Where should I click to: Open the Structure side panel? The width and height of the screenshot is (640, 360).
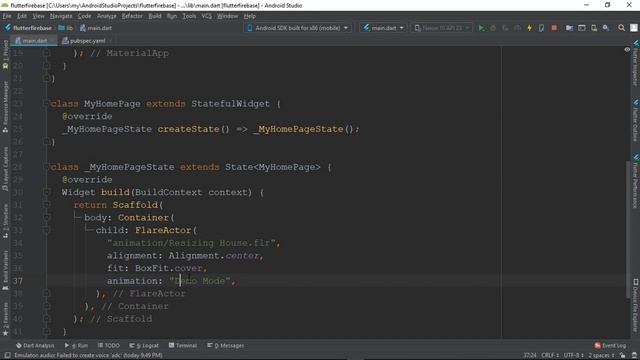[5, 221]
